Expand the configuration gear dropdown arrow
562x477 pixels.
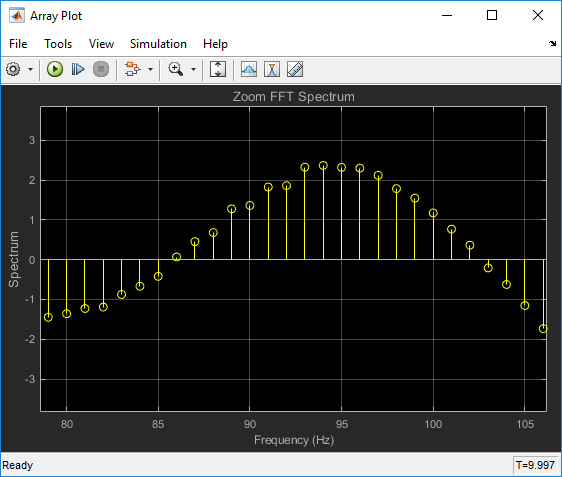(30, 69)
